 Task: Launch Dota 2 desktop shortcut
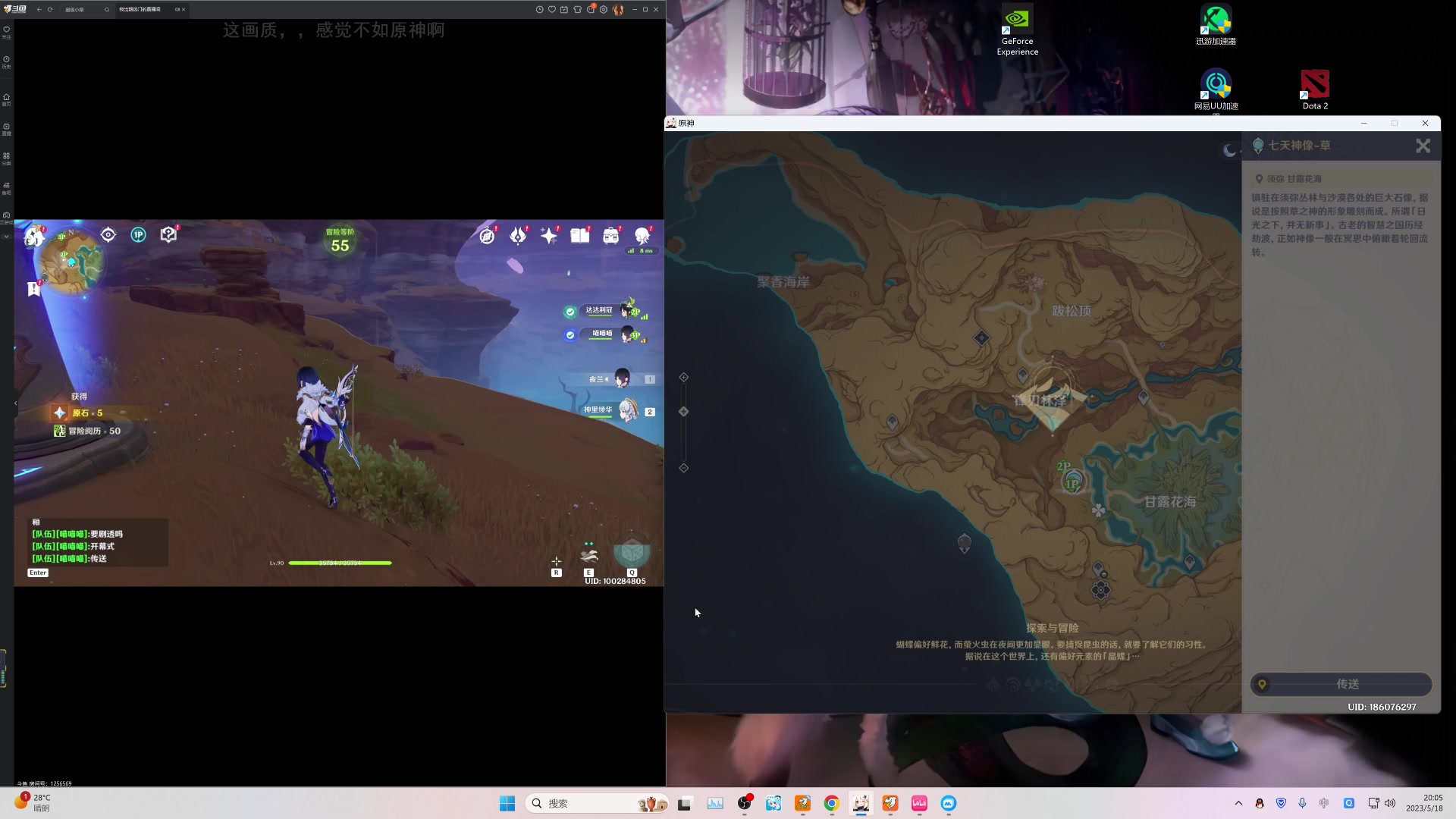point(1315,90)
